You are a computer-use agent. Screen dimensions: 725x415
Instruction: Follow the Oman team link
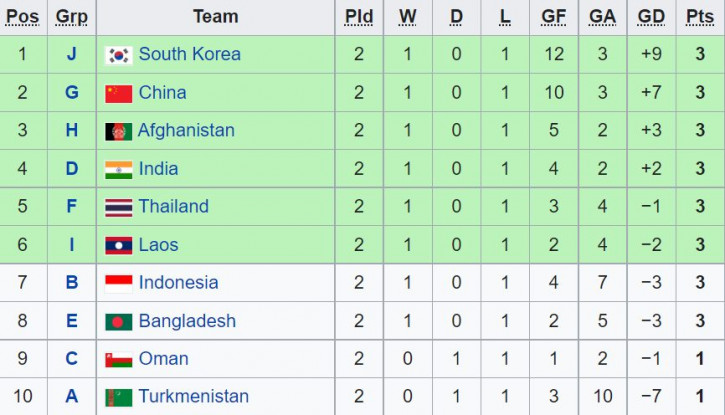(164, 359)
